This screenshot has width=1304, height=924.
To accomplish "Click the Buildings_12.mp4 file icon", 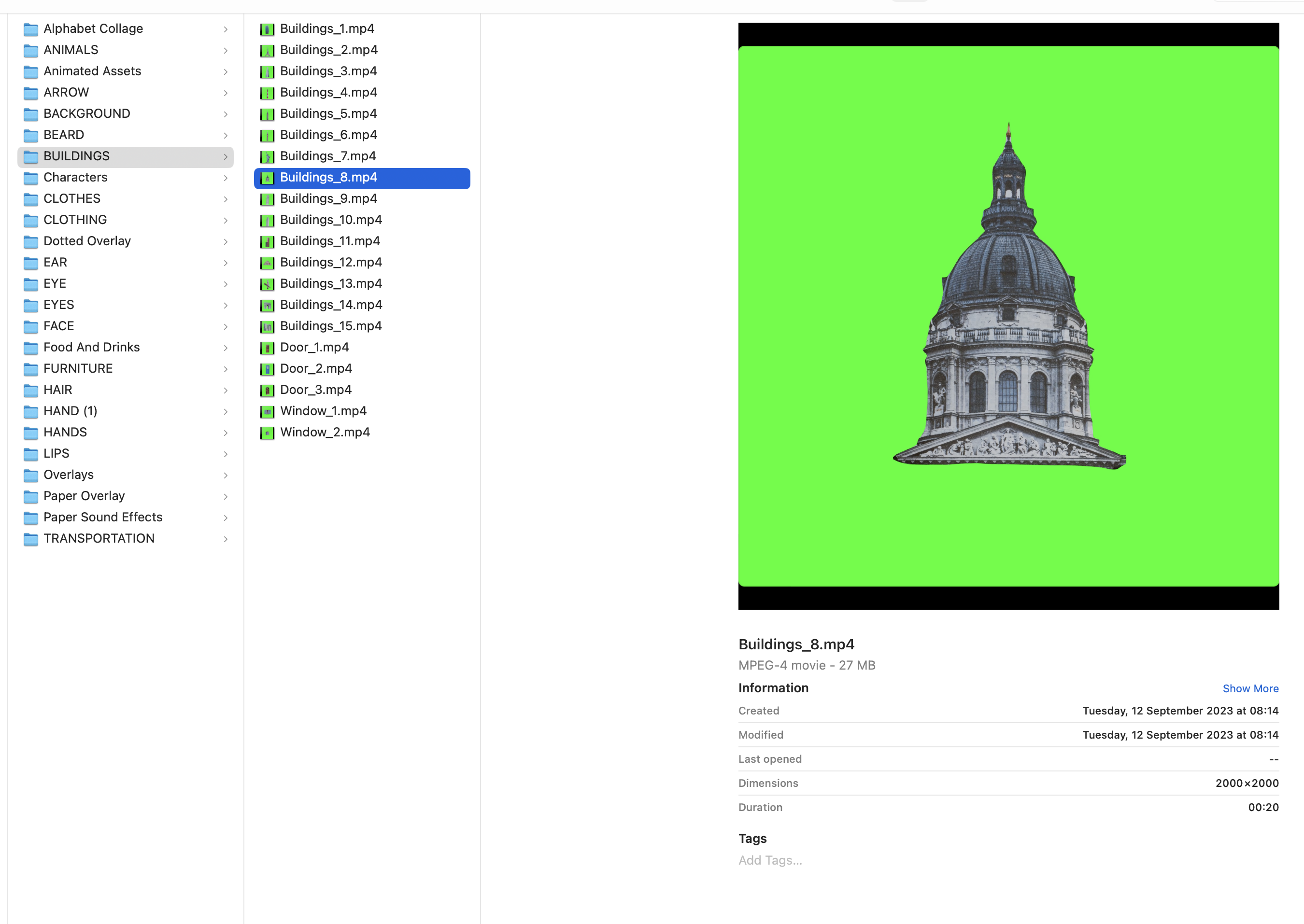I will [267, 263].
